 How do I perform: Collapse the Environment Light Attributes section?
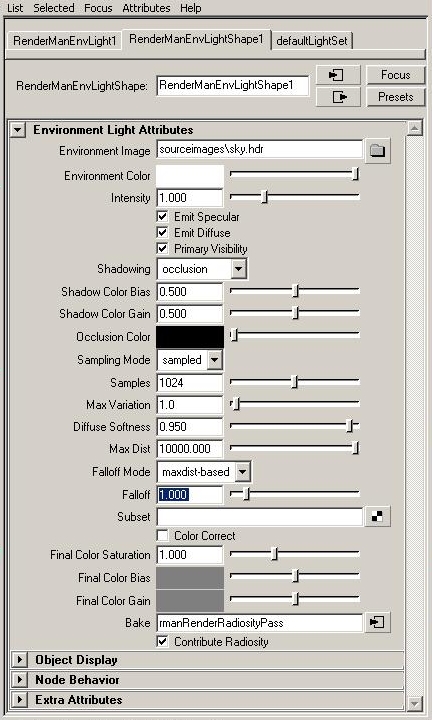coord(17,130)
